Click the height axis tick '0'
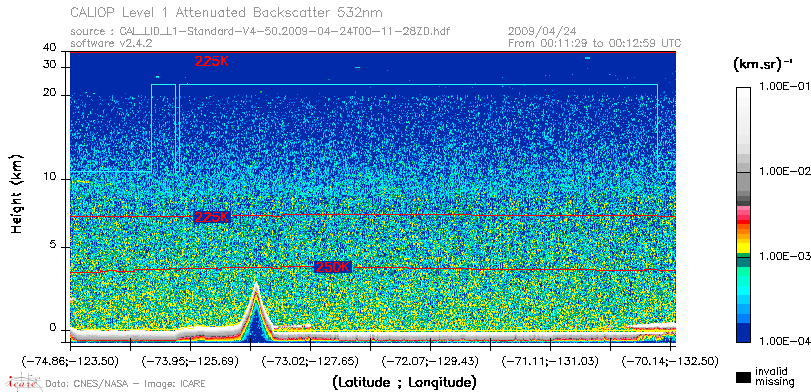The width and height of the screenshot is (811, 392). [52, 327]
